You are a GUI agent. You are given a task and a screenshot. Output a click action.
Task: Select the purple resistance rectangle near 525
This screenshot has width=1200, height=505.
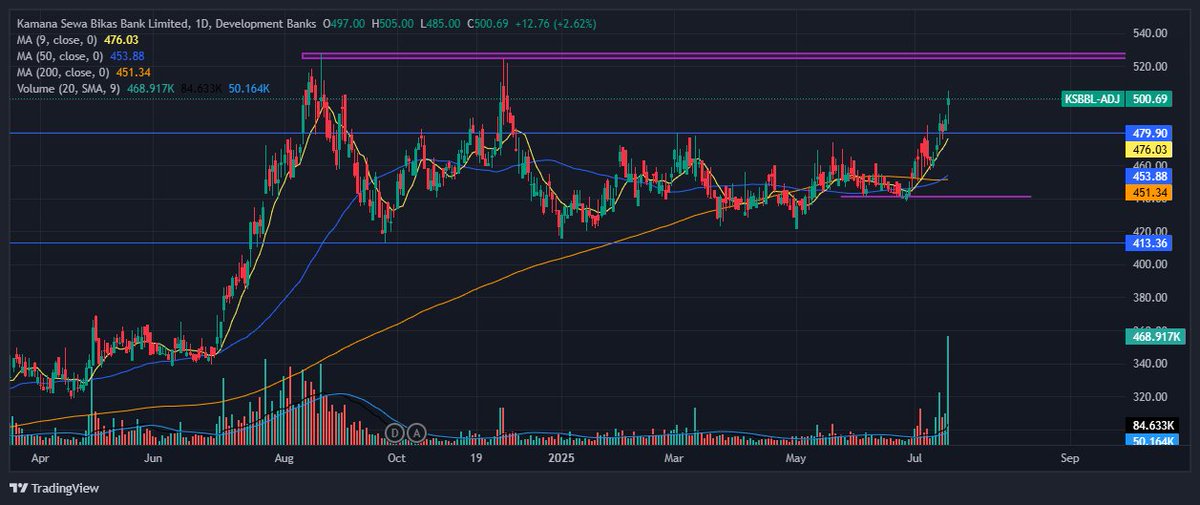pos(713,56)
